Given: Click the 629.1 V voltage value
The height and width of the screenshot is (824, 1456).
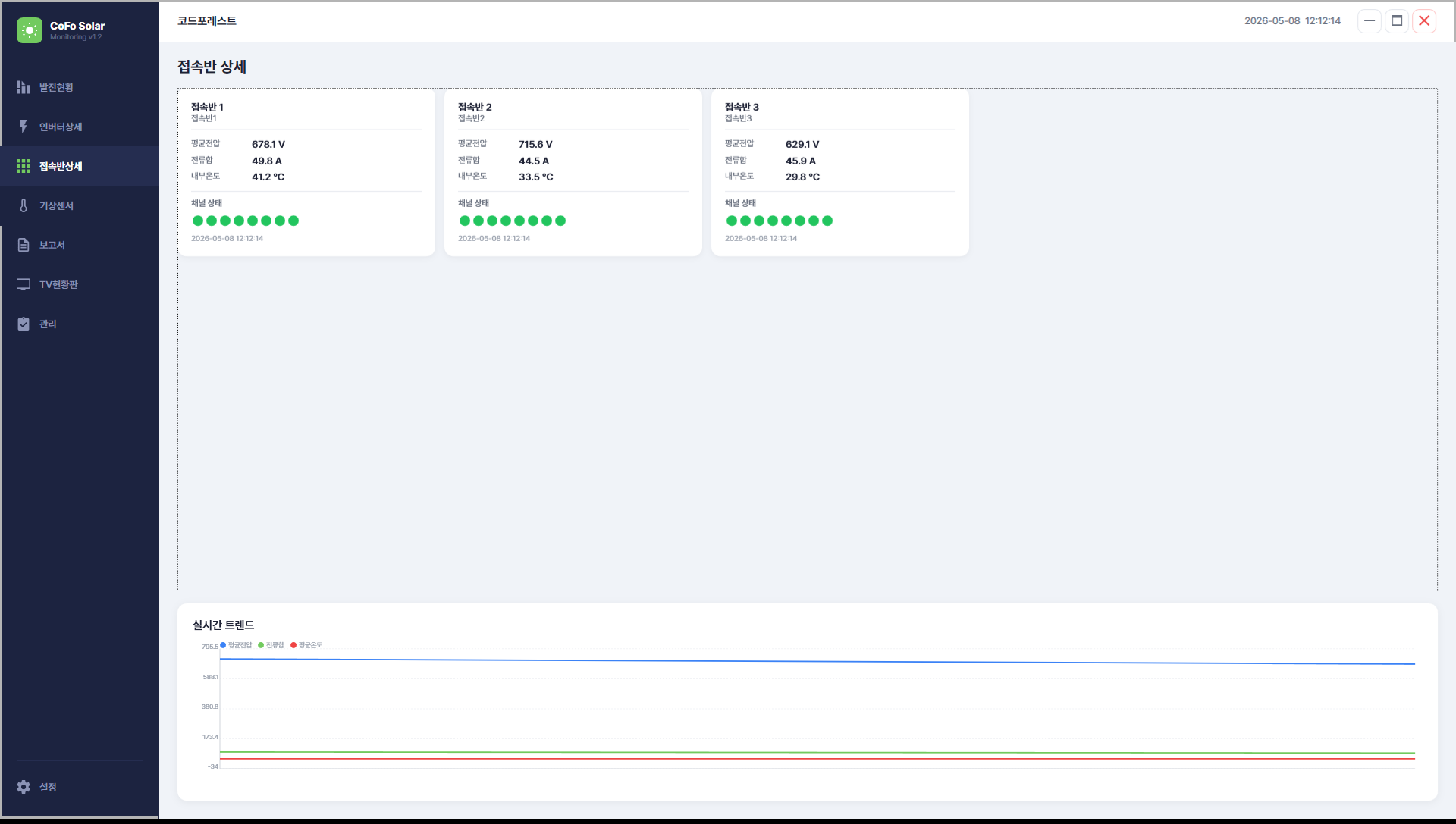Looking at the screenshot, I should click(x=802, y=144).
